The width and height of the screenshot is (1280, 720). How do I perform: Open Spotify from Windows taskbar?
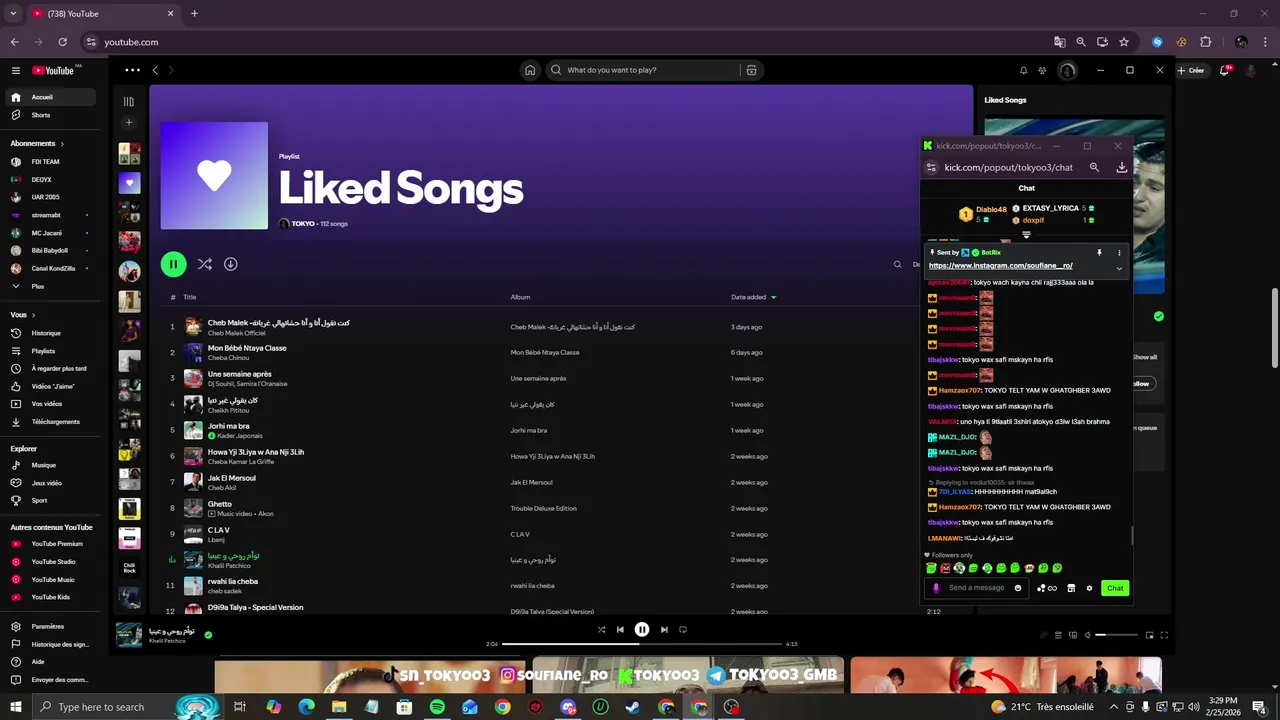tap(437, 707)
